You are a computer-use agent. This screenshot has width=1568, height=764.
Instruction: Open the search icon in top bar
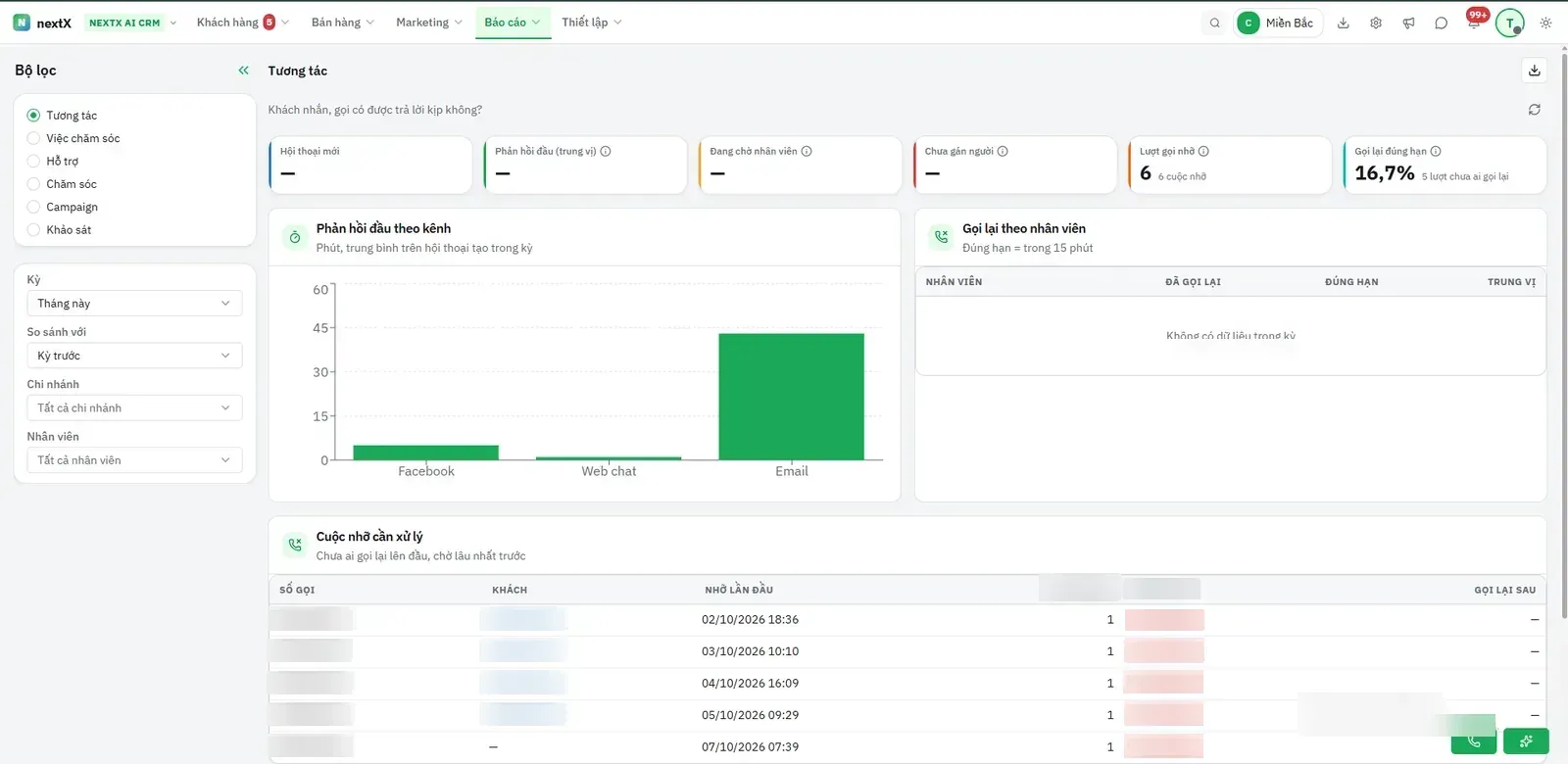pyautogui.click(x=1215, y=23)
